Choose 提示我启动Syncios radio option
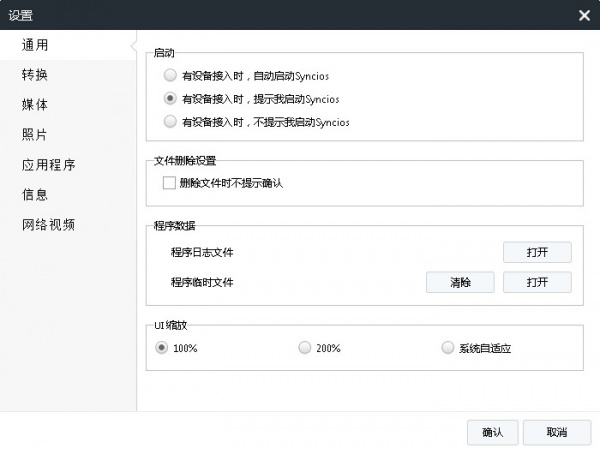 tap(169, 99)
